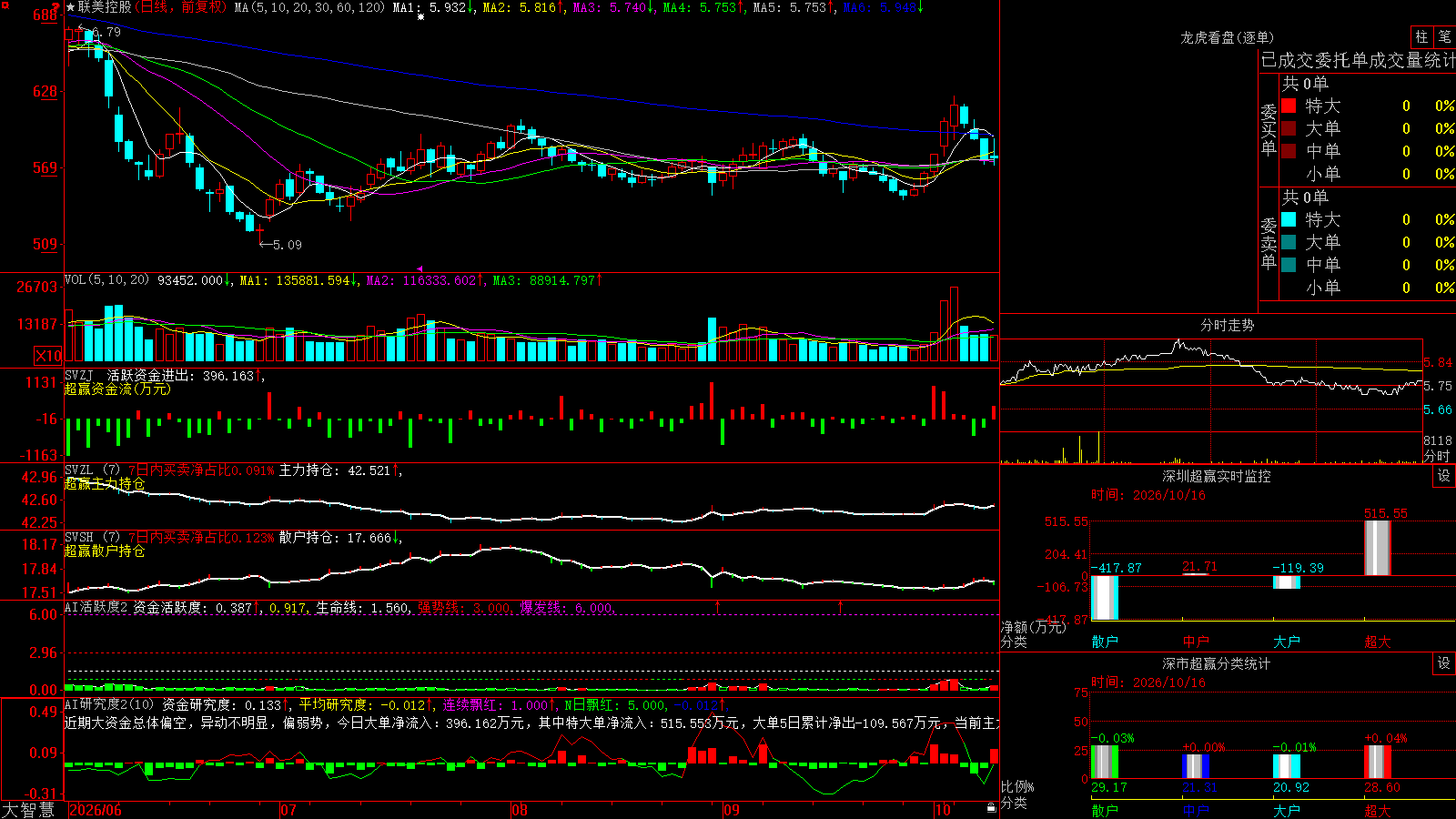Image resolution: width=1456 pixels, height=819 pixels.
Task: Click the first red arrow signal in AI活跃度
Action: point(717,606)
